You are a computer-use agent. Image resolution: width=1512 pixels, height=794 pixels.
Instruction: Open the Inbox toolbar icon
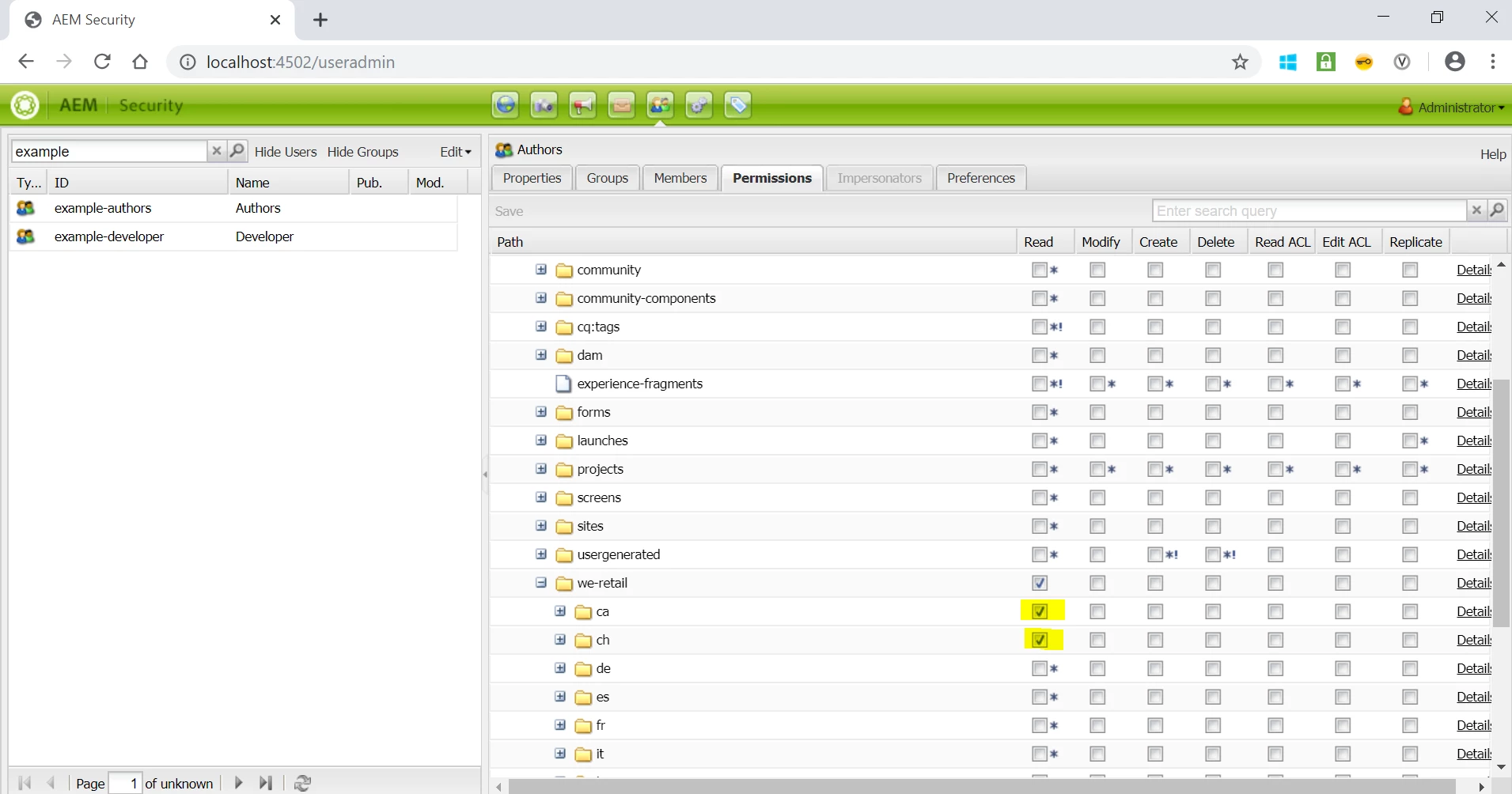click(621, 105)
